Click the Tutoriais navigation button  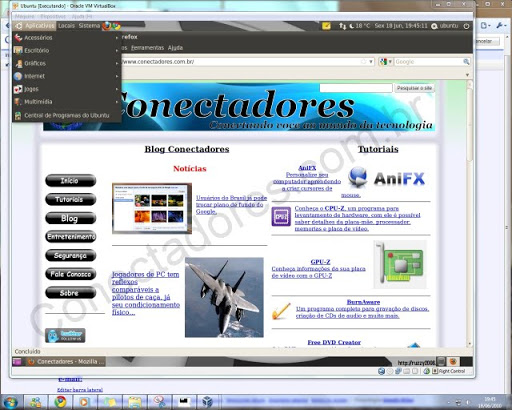pyautogui.click(x=70, y=199)
